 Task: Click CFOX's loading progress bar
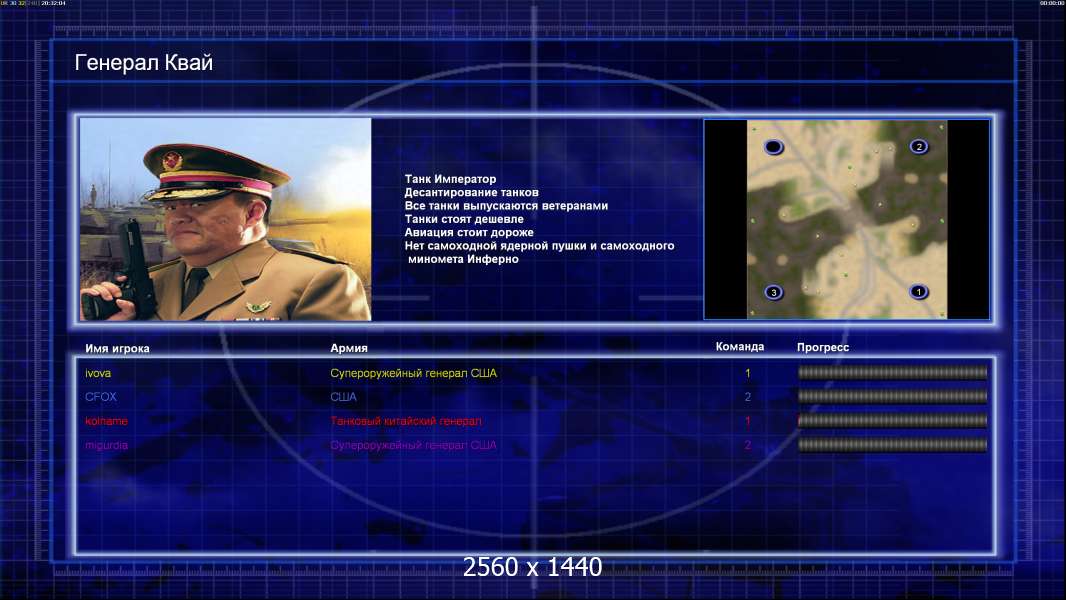(892, 396)
